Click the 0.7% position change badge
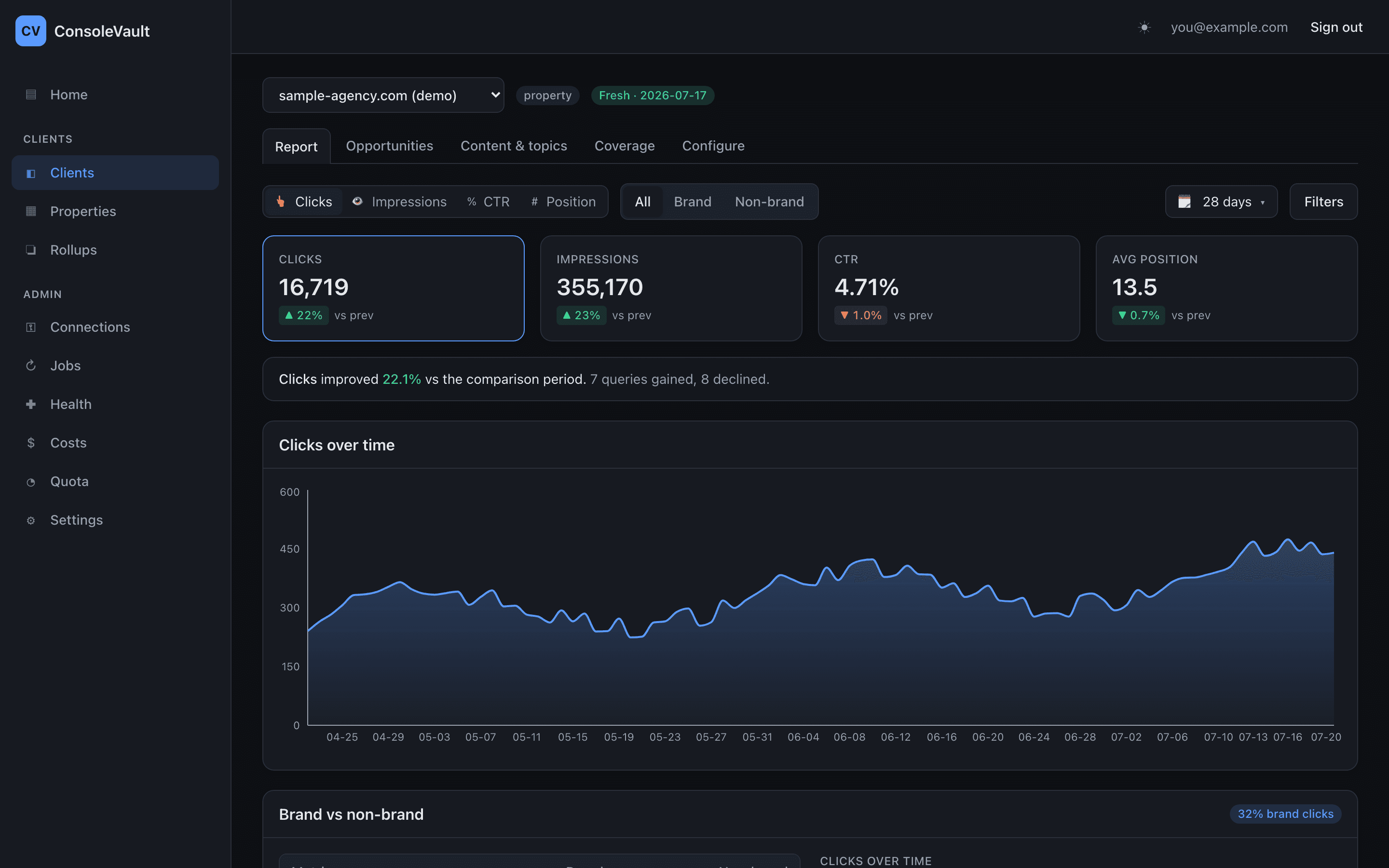1389x868 pixels. 1138,315
